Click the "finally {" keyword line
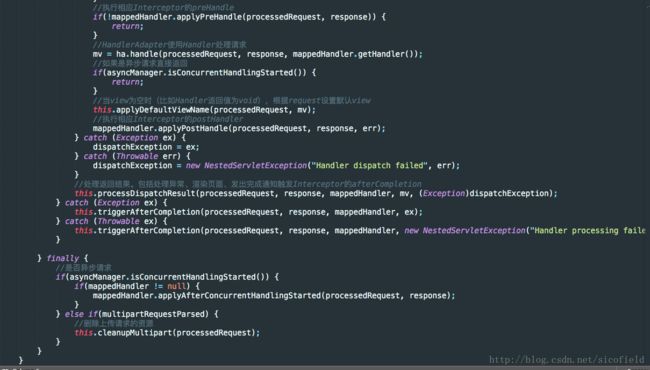Viewport: 650px width, 370px height. [63, 259]
